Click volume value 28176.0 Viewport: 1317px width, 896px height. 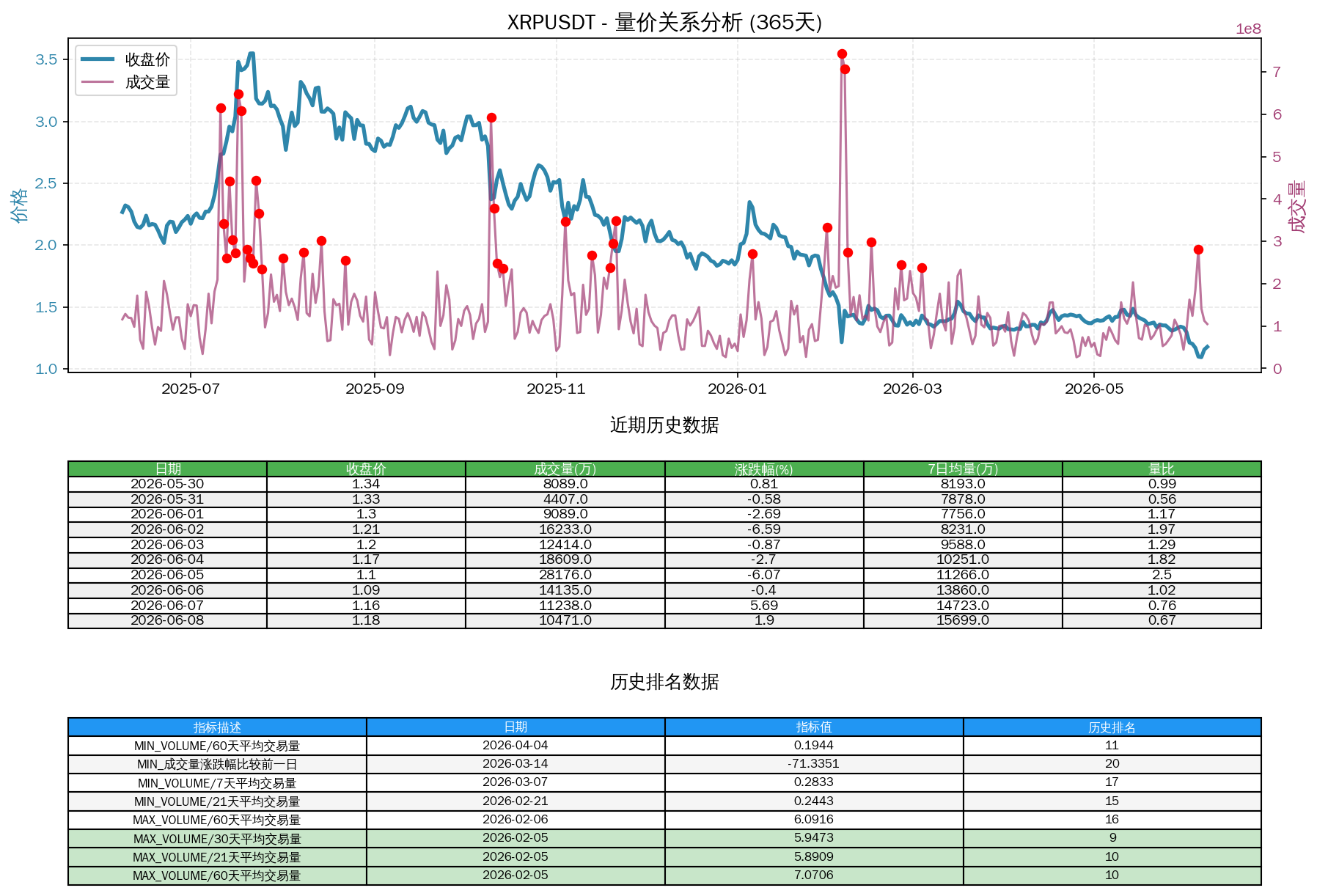pos(565,575)
